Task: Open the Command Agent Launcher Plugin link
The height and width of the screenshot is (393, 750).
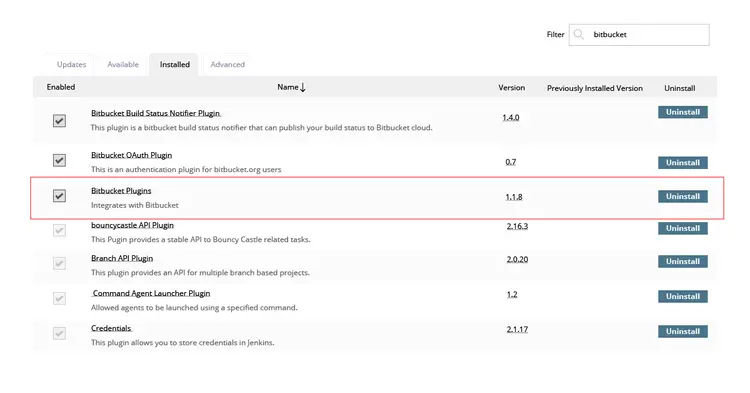Action: click(151, 293)
